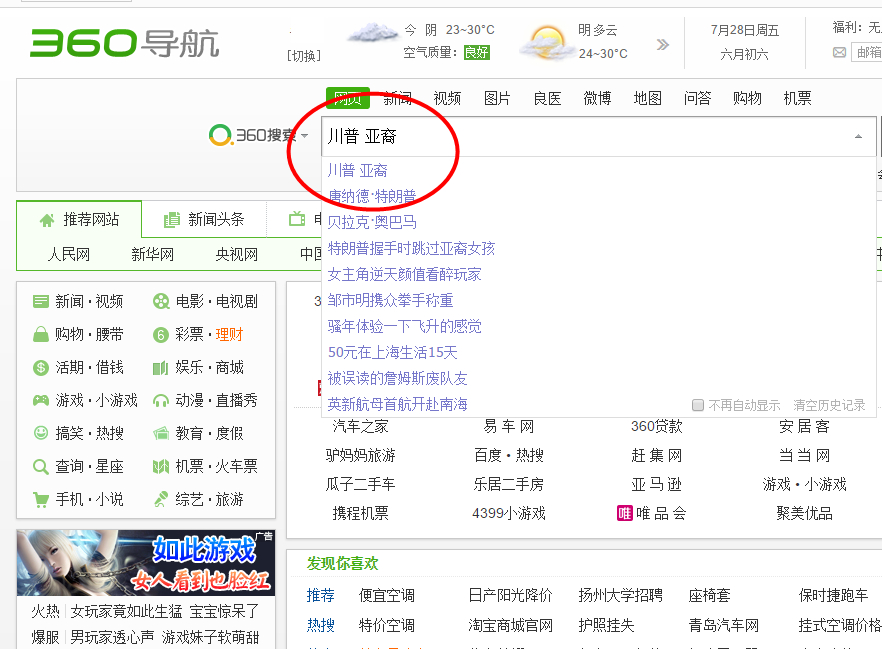882x649 pixels.
Task: Click the headphone icon beside 动漫·直播秀
Action: (x=161, y=401)
